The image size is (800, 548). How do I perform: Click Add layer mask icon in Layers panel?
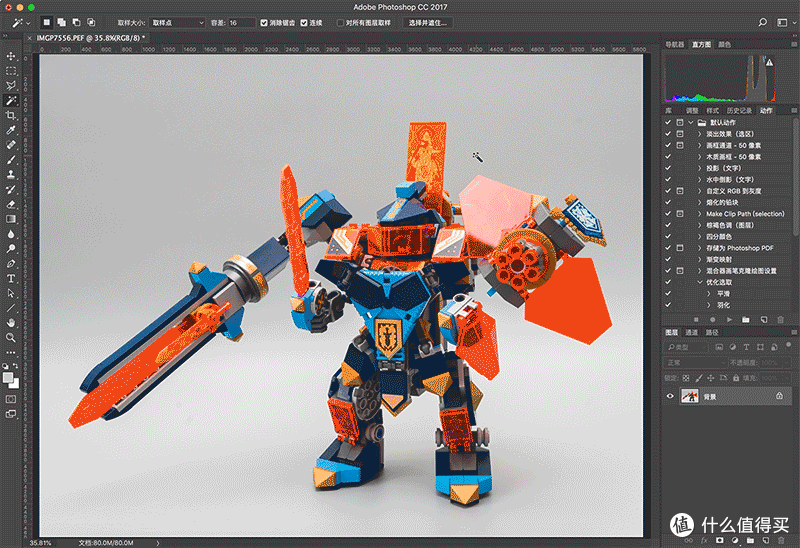point(719,540)
